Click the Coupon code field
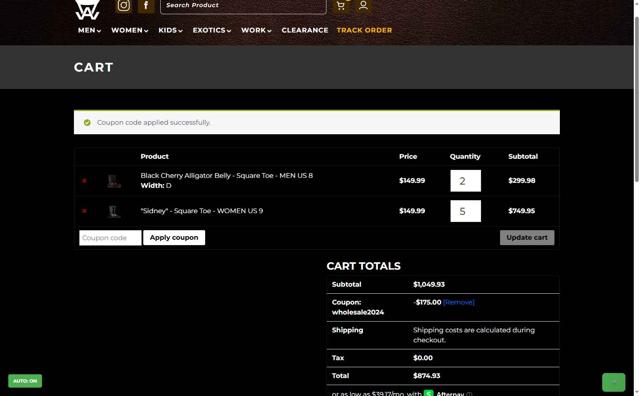This screenshot has width=640, height=396. 110,238
